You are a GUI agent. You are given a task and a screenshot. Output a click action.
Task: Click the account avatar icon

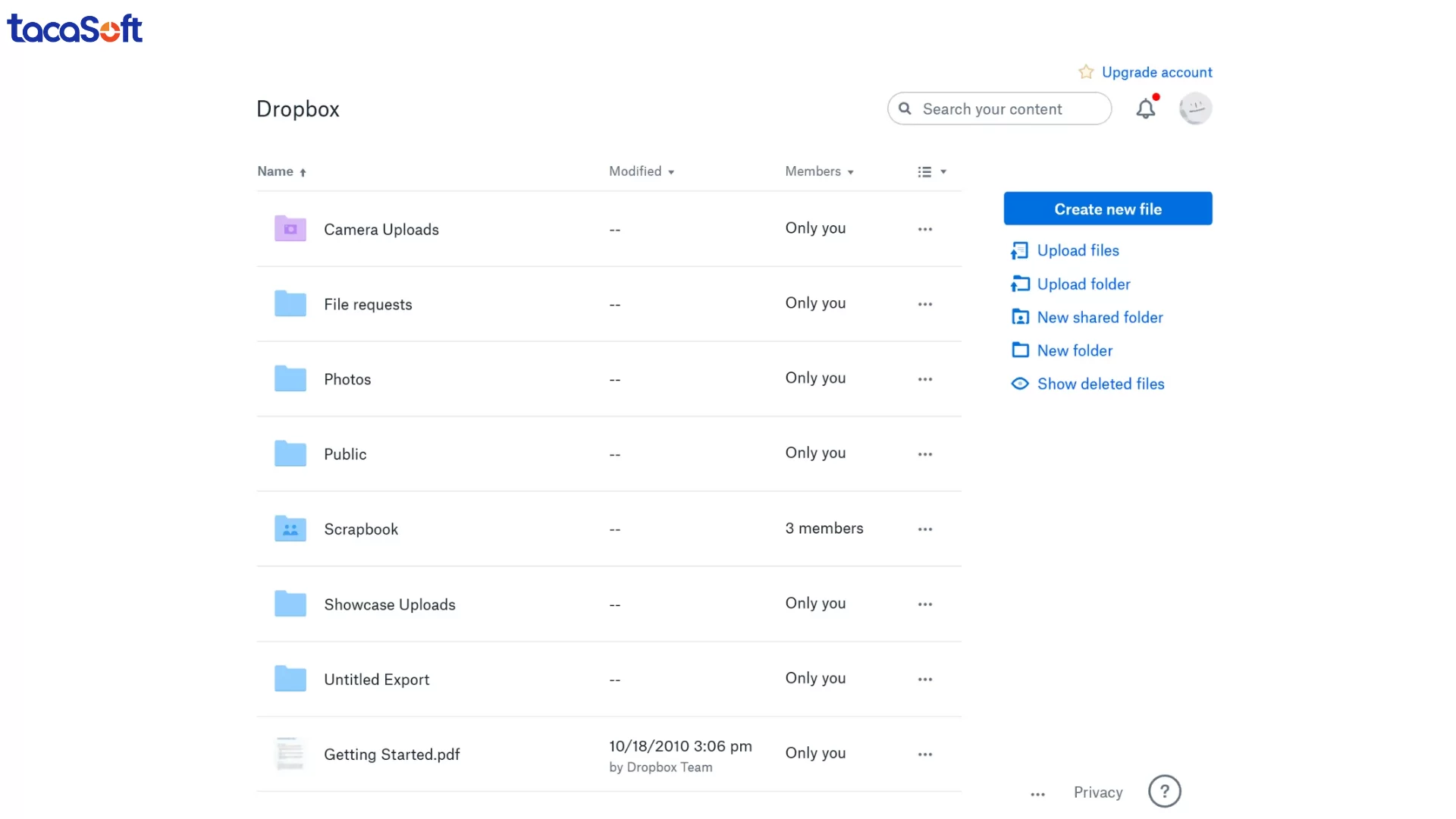tap(1195, 108)
